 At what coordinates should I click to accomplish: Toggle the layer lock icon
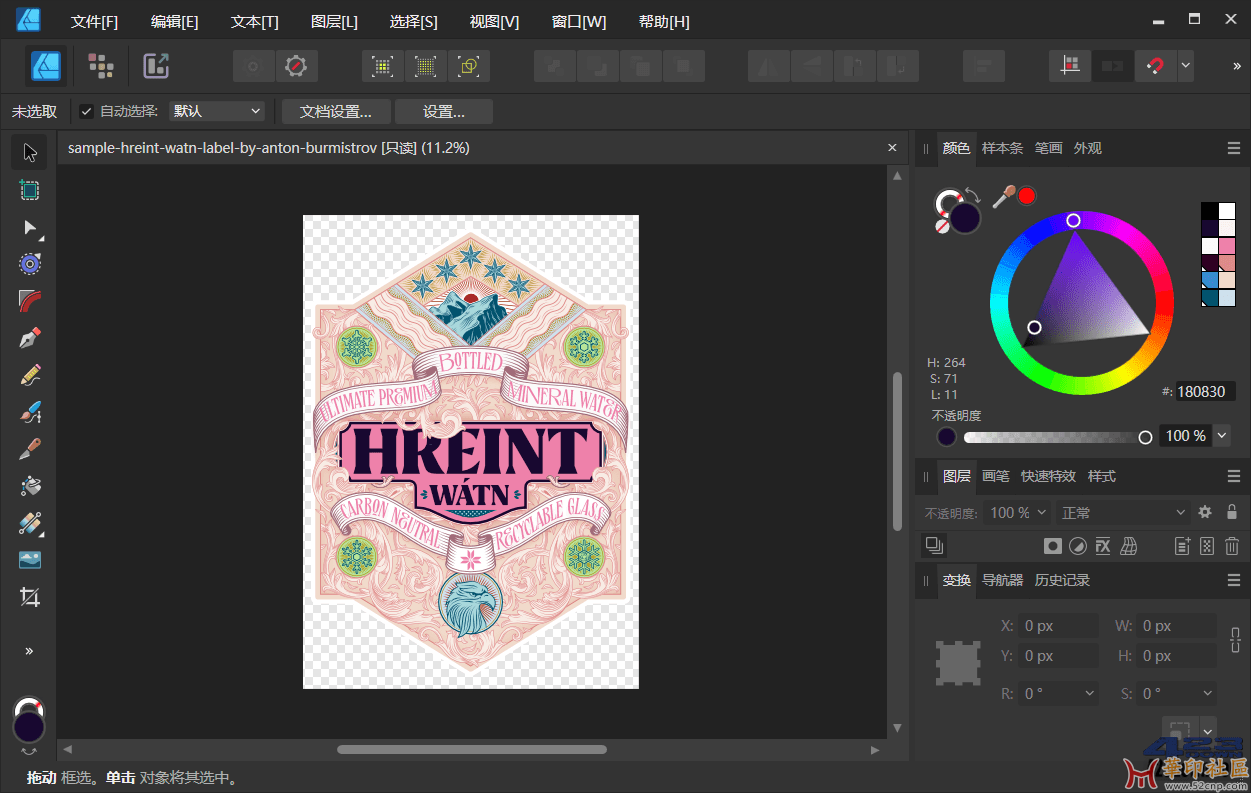coord(1232,512)
